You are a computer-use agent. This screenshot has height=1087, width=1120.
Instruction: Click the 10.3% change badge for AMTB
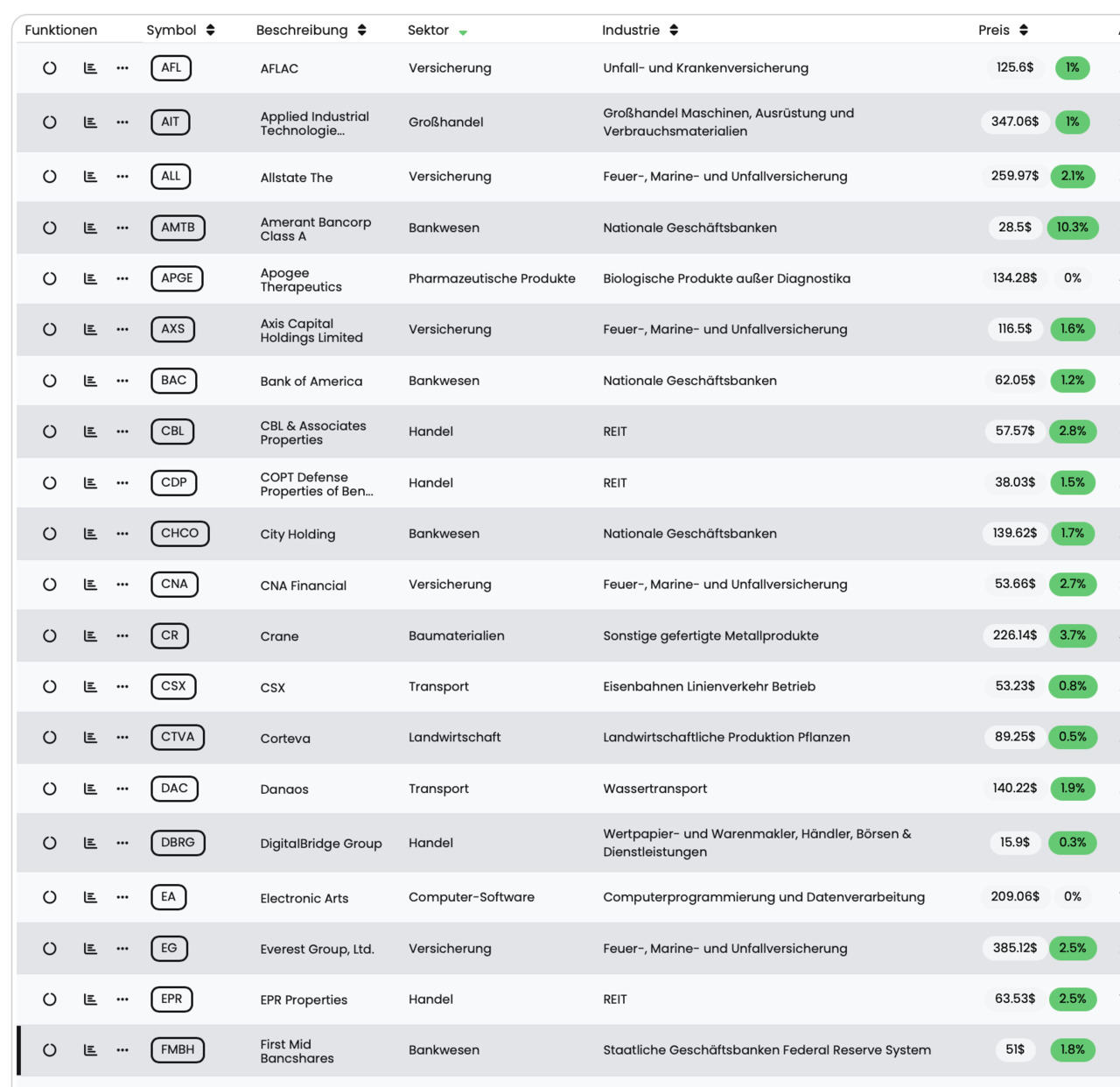click(x=1072, y=228)
